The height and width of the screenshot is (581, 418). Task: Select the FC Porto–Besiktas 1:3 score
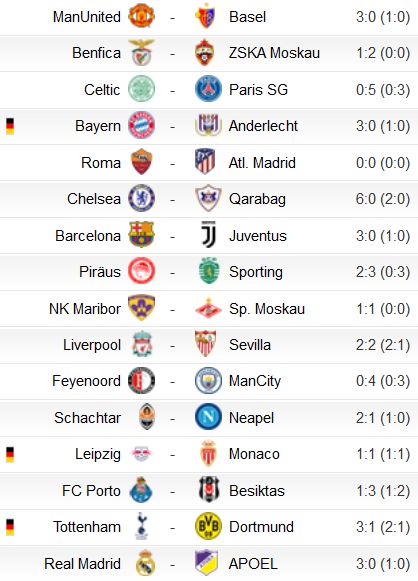click(x=383, y=491)
